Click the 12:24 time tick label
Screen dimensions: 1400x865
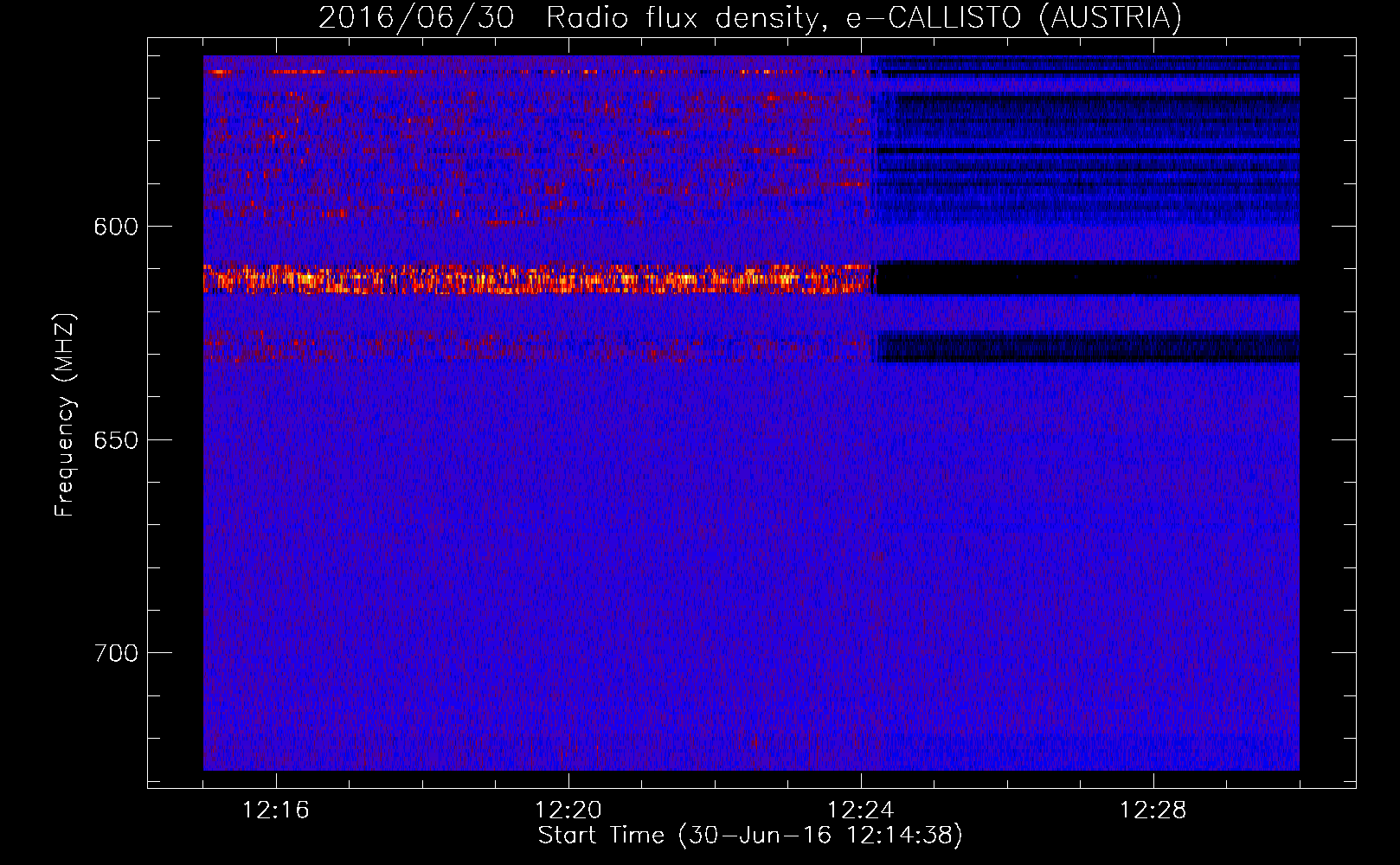861,811
